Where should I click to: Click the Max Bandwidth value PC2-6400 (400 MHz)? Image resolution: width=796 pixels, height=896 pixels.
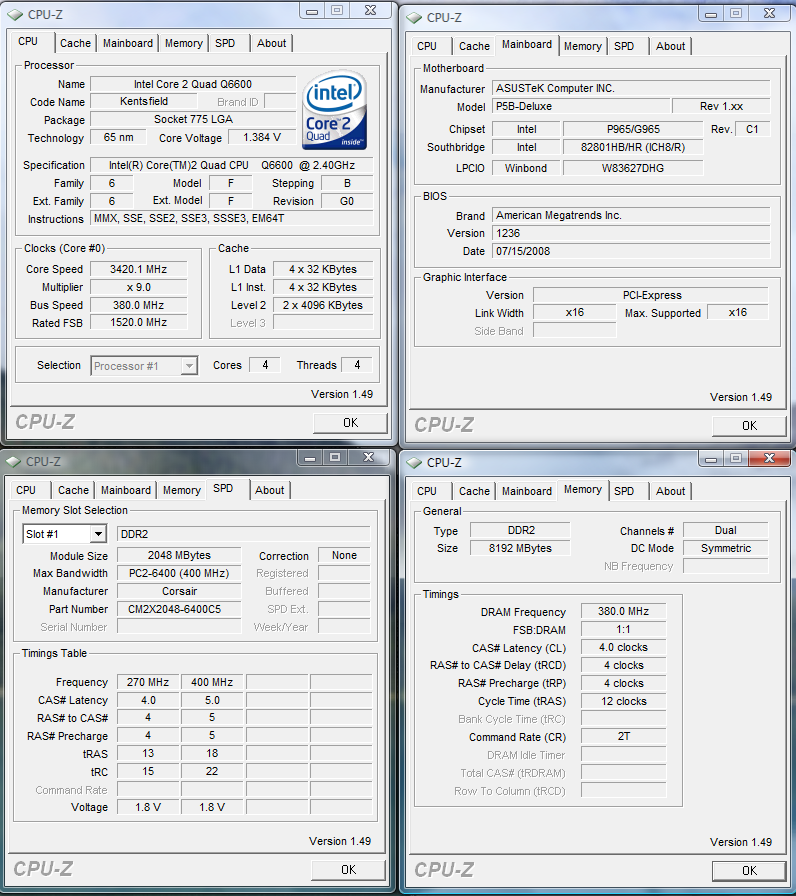[179, 573]
